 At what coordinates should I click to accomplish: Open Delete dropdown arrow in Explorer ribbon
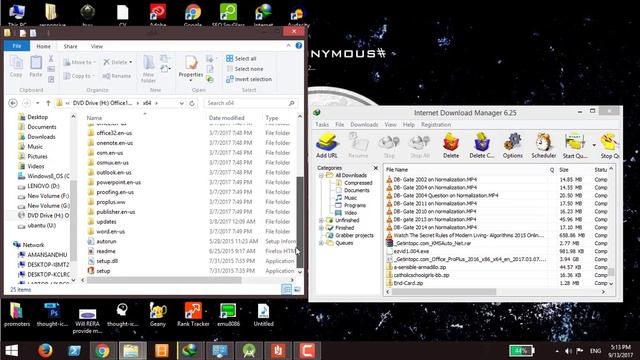pos(131,62)
